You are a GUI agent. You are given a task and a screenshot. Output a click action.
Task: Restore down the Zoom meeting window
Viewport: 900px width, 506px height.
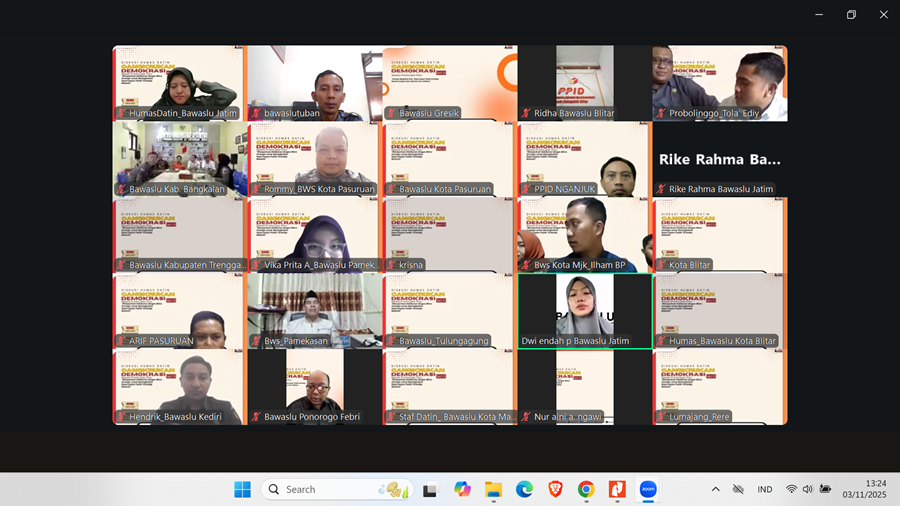(x=851, y=14)
